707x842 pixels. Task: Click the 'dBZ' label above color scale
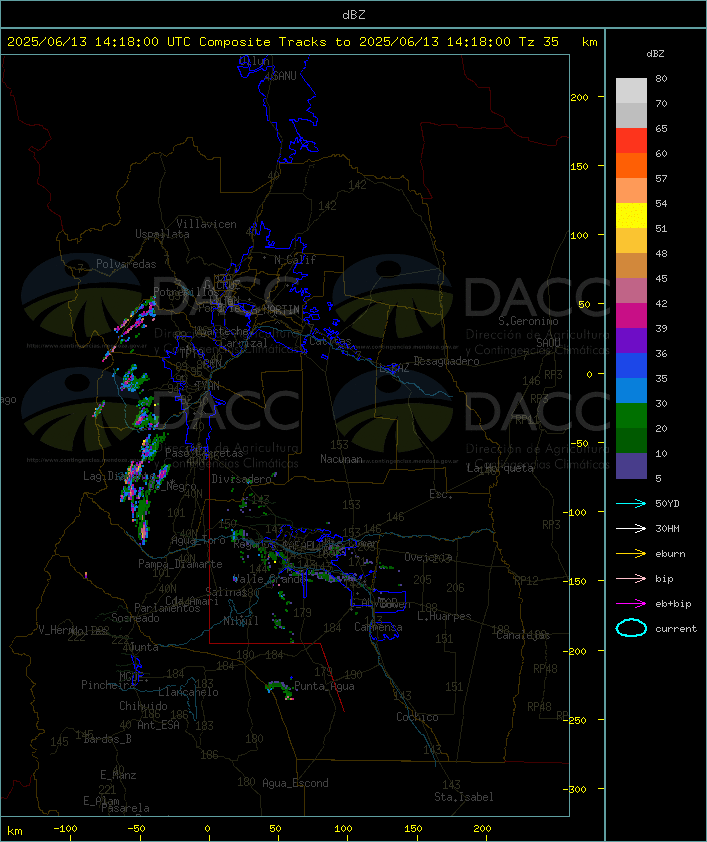(655, 54)
